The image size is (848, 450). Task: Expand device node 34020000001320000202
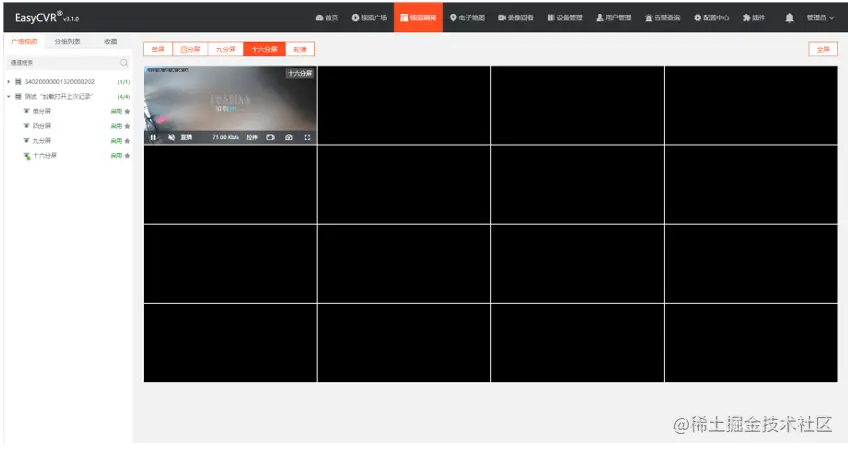(9, 82)
